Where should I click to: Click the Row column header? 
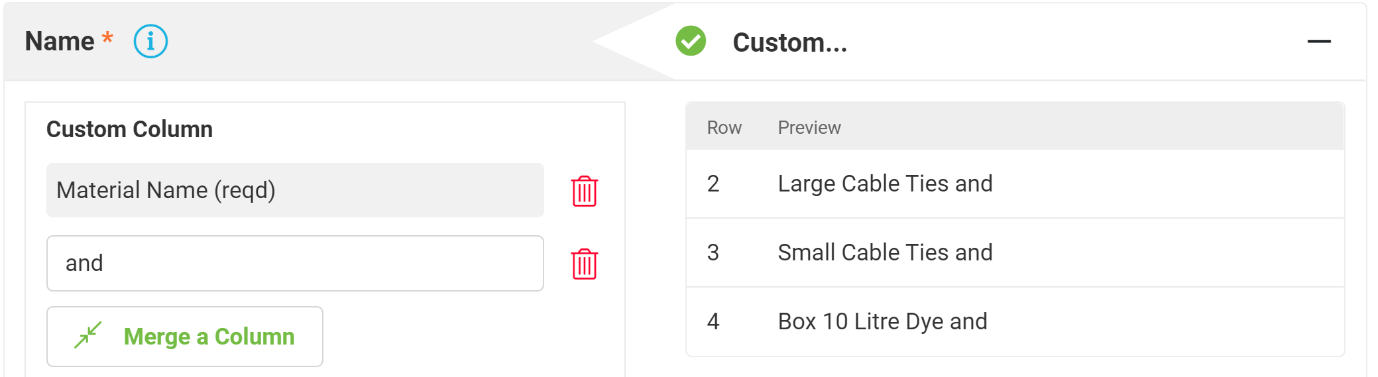coord(724,127)
